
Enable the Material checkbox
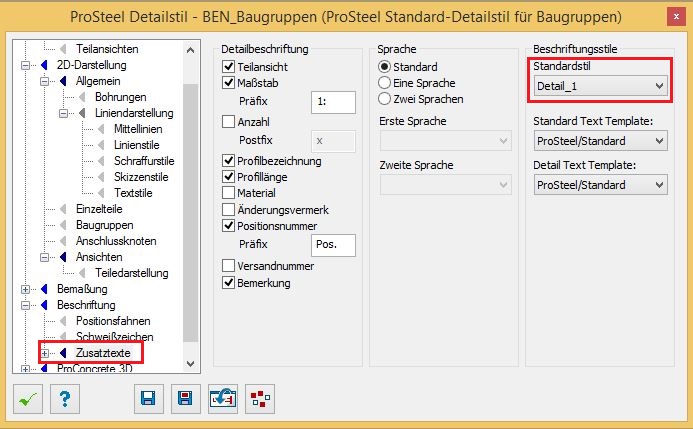tap(228, 193)
